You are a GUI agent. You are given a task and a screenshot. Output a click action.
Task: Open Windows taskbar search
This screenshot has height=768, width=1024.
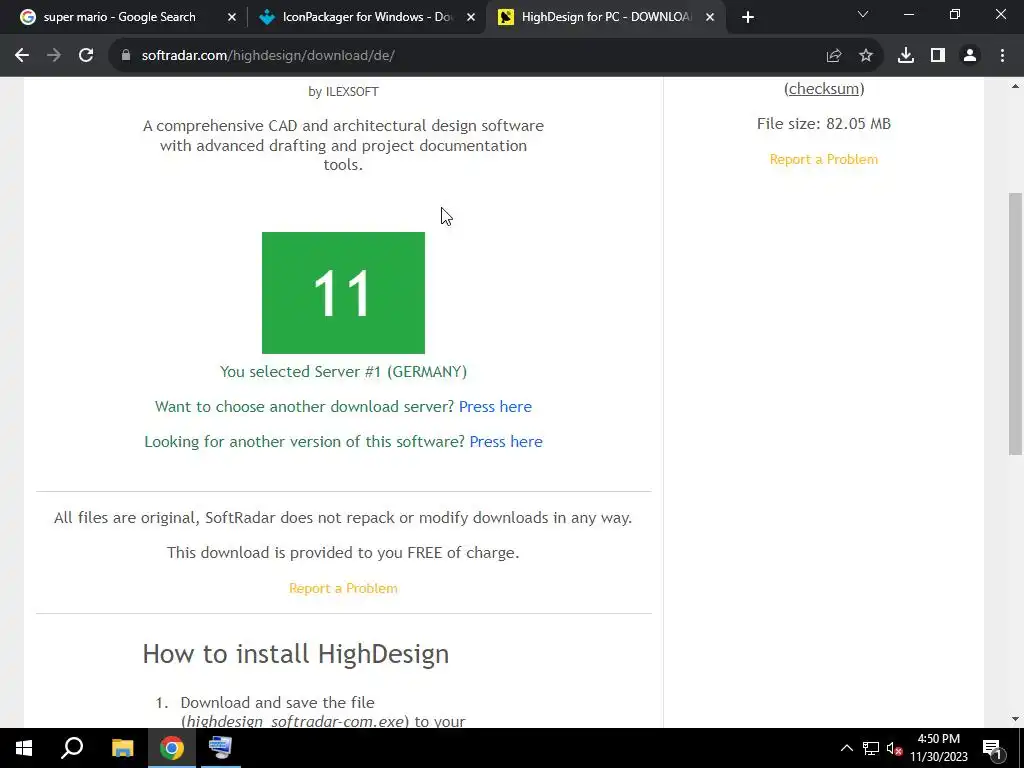72,748
